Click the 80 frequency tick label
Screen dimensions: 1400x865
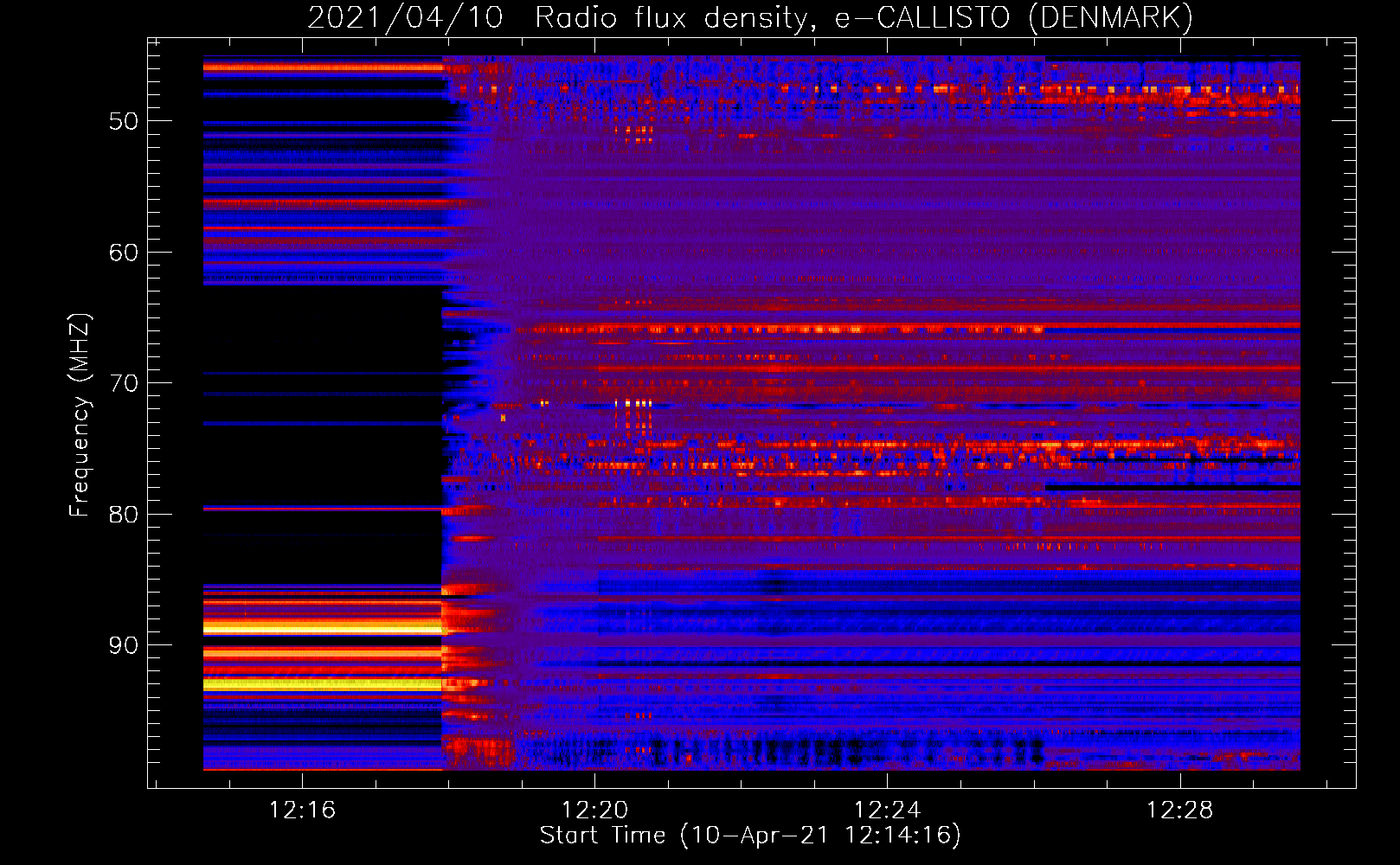[123, 515]
